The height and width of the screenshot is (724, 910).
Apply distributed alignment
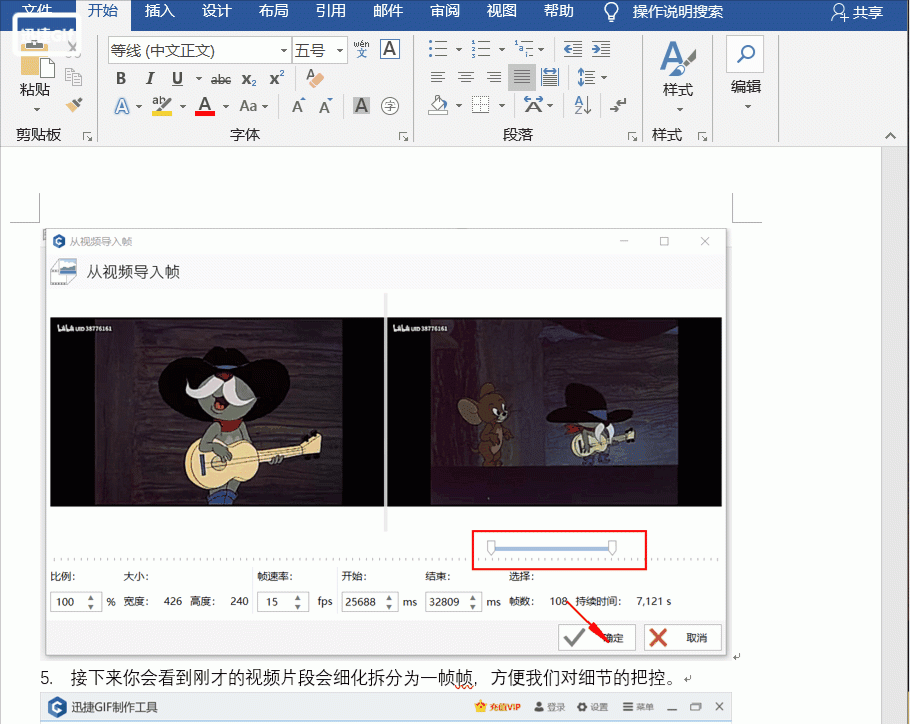tap(550, 77)
